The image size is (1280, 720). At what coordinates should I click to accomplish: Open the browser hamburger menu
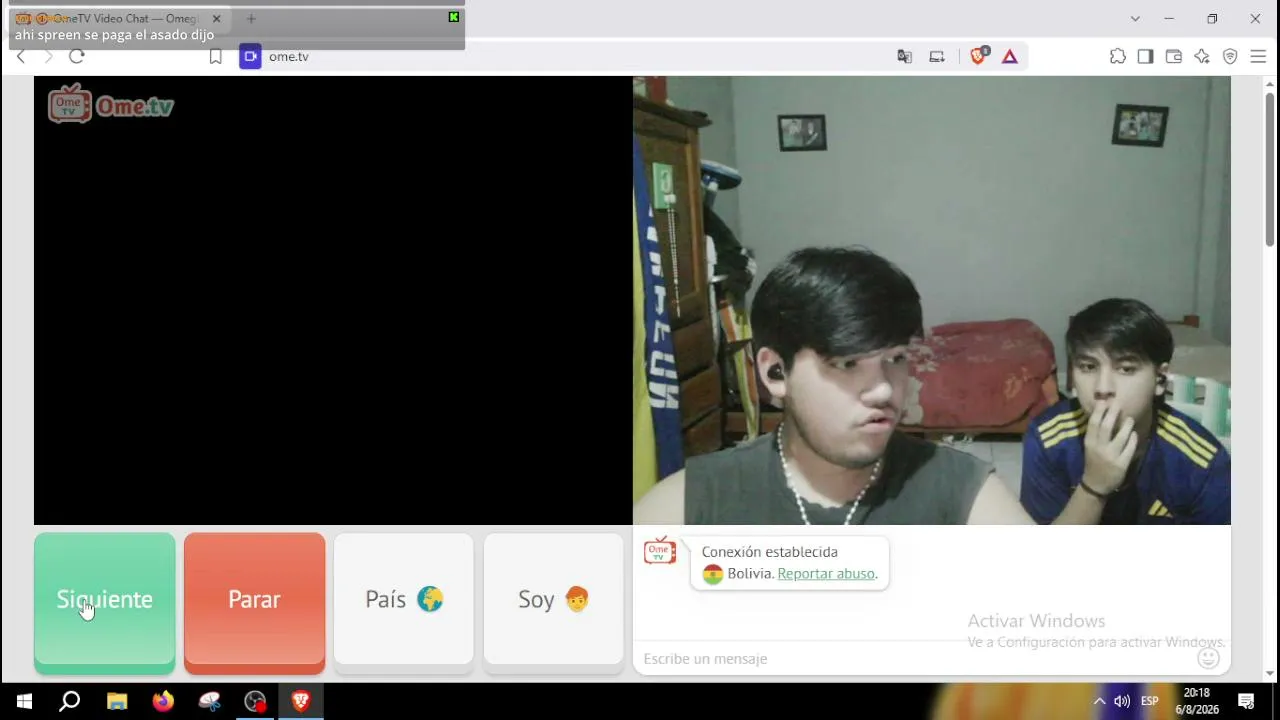coord(1258,57)
